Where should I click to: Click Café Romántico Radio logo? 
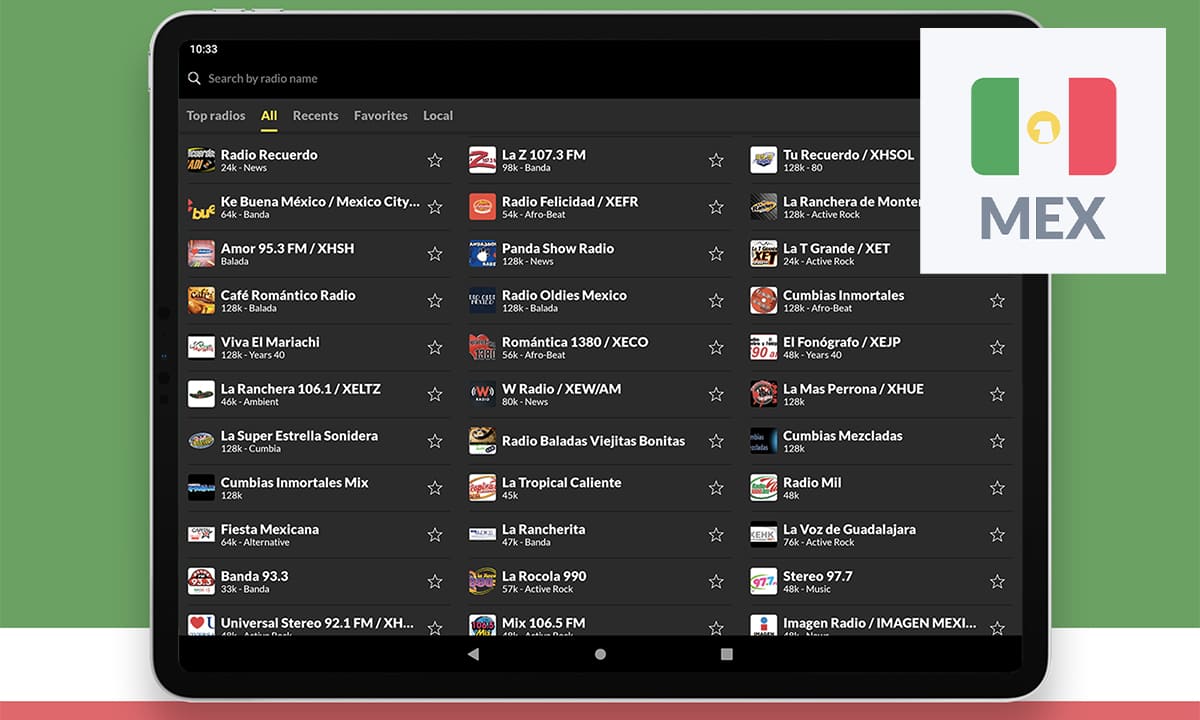tap(201, 300)
